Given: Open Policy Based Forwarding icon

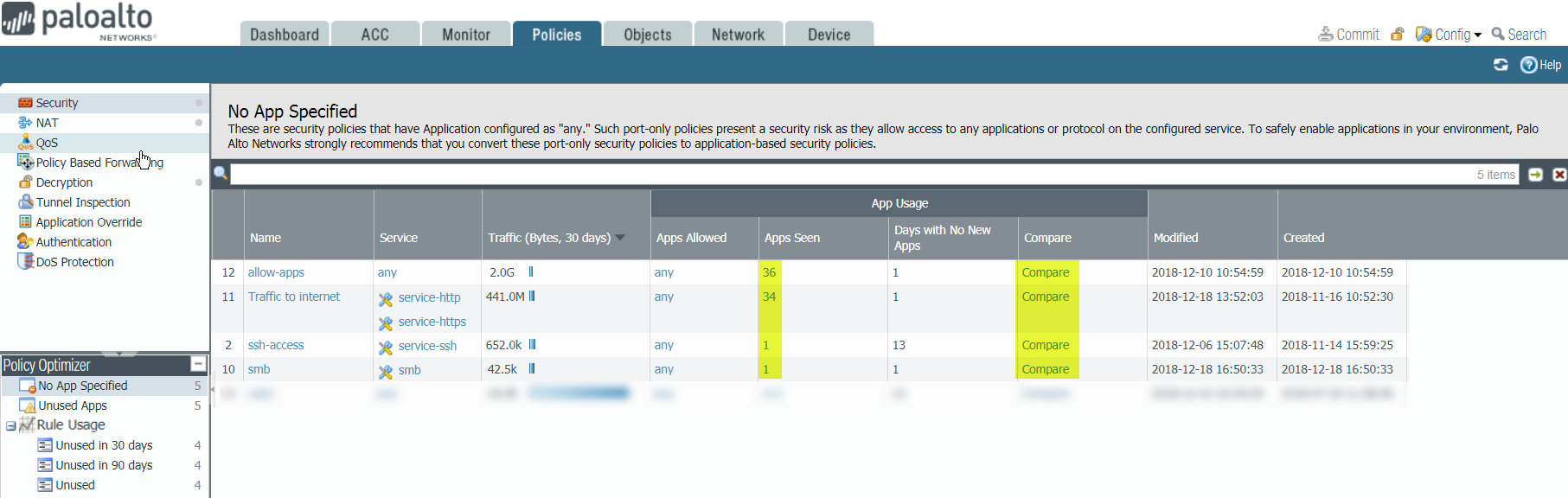Looking at the screenshot, I should pos(26,163).
